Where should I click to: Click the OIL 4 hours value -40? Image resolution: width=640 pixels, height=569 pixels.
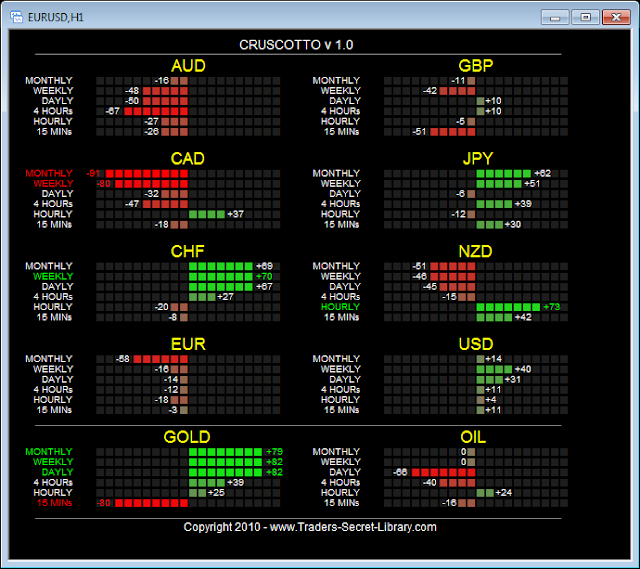coord(429,482)
